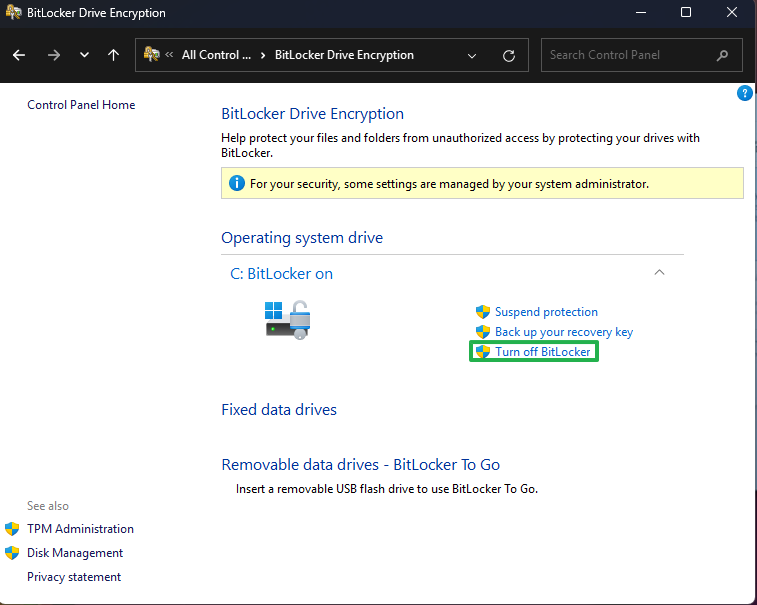Click Suspend protection link
The width and height of the screenshot is (757, 605).
(546, 312)
